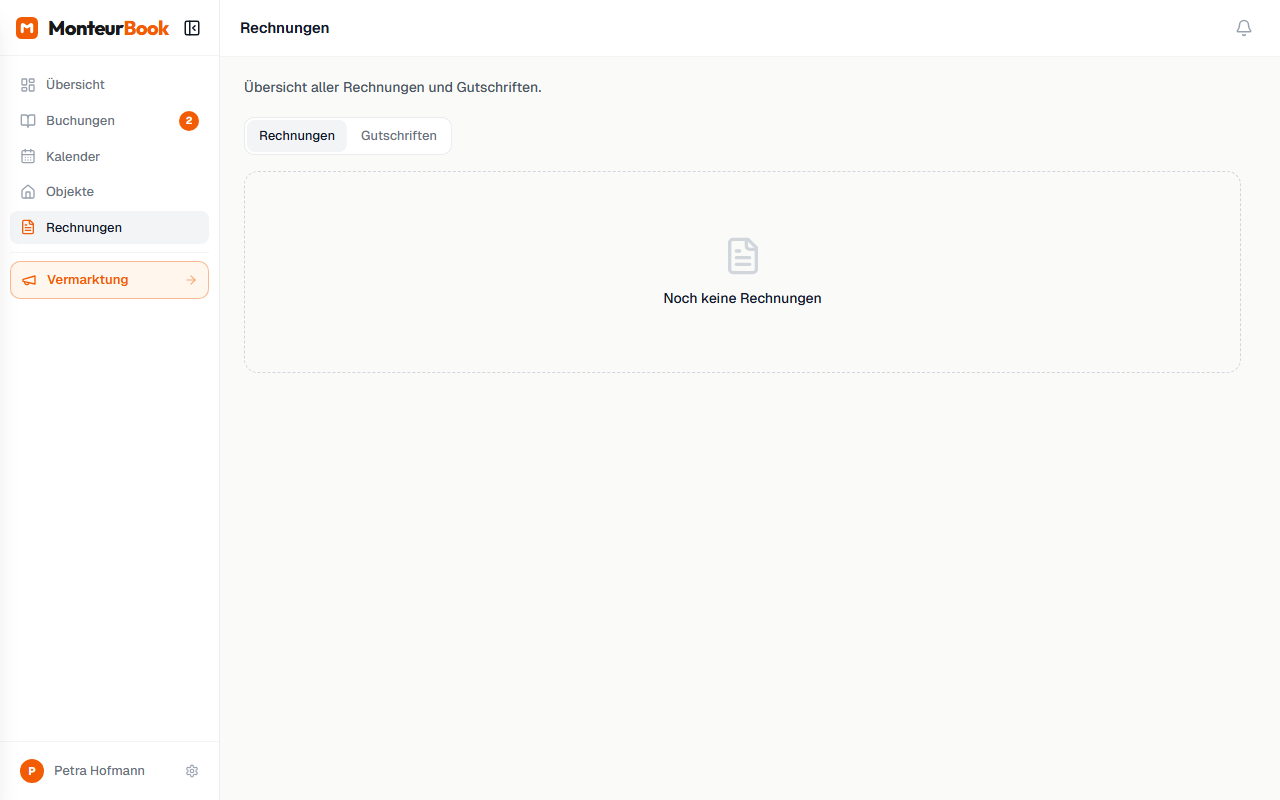
Task: Switch to the Gutschriften tab
Action: (398, 136)
